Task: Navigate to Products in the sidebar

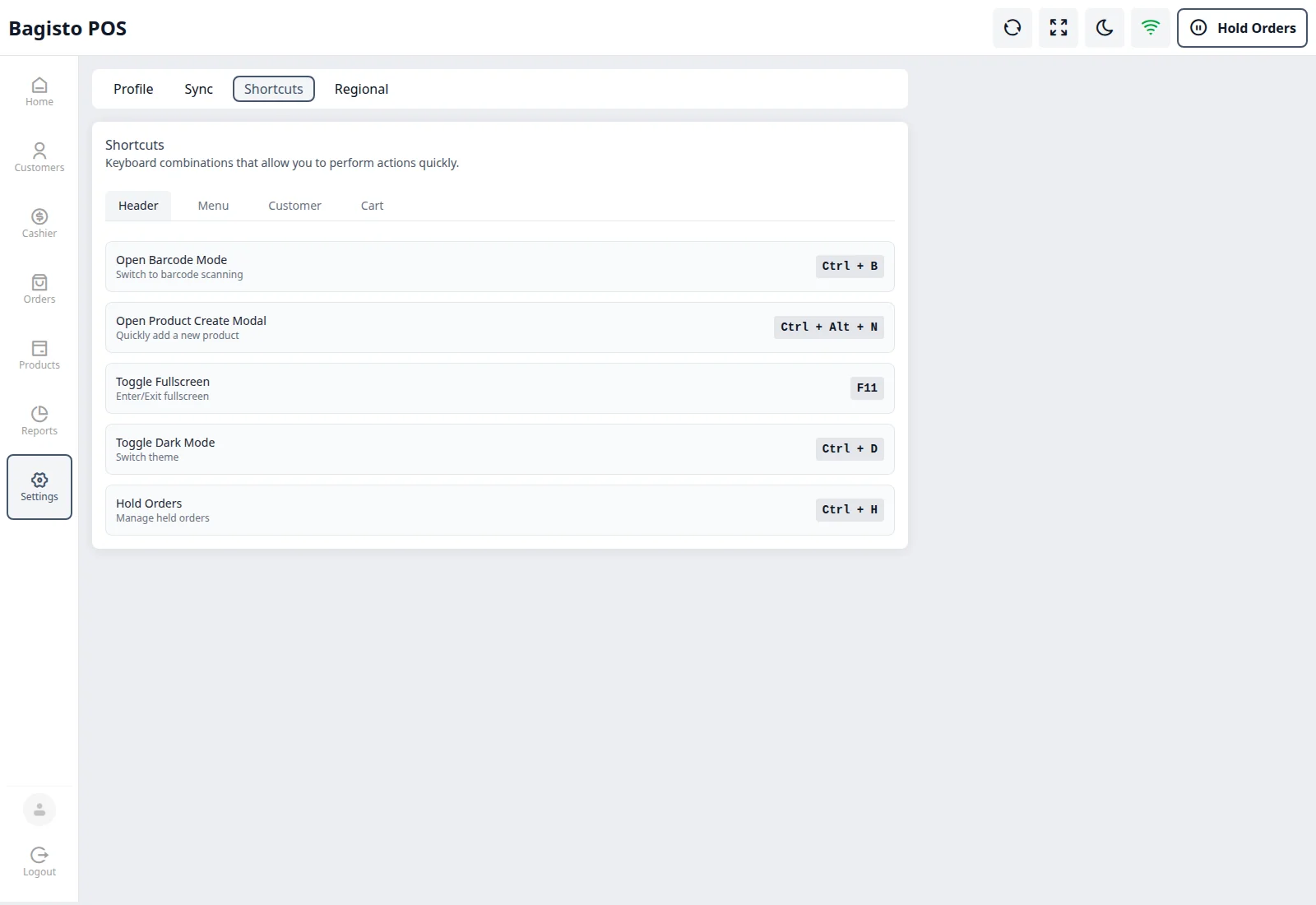Action: coord(39,355)
